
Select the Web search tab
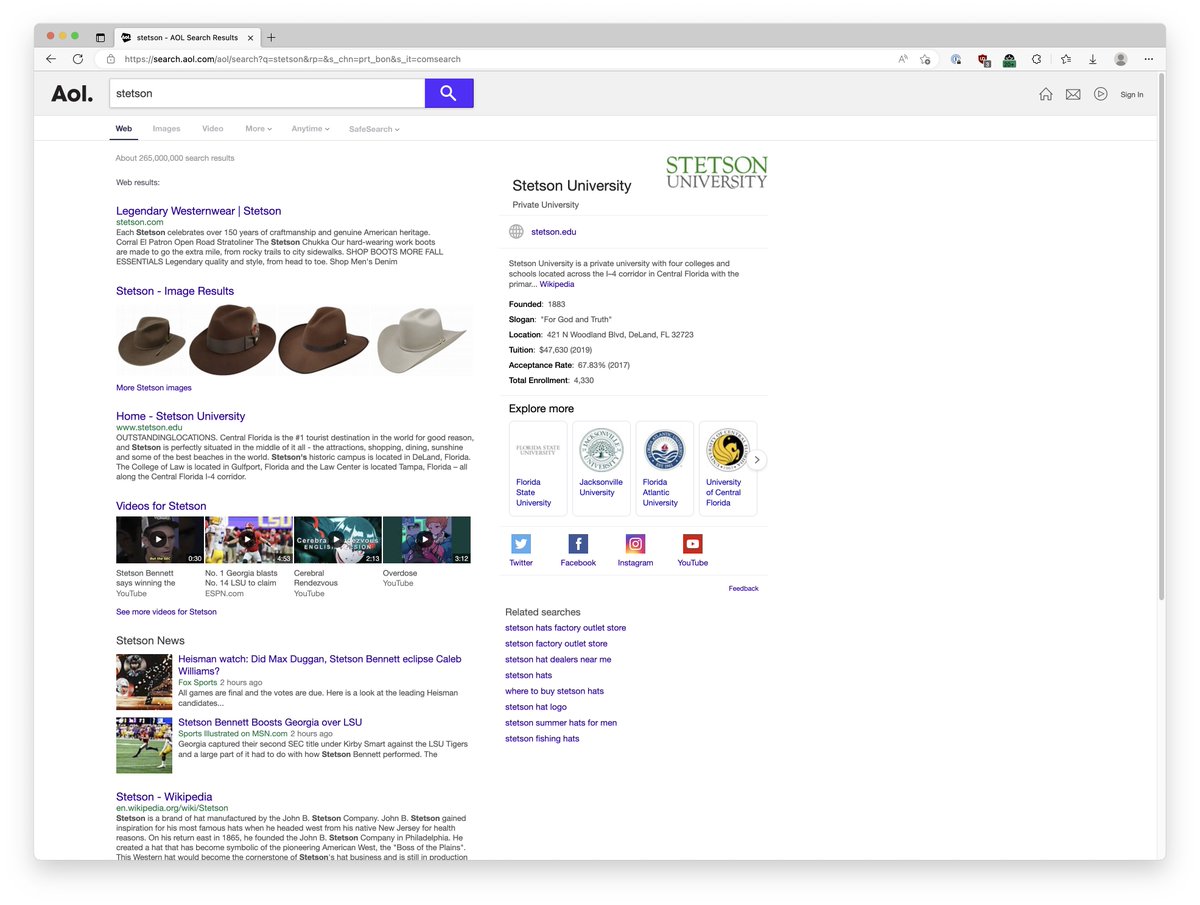tap(123, 129)
